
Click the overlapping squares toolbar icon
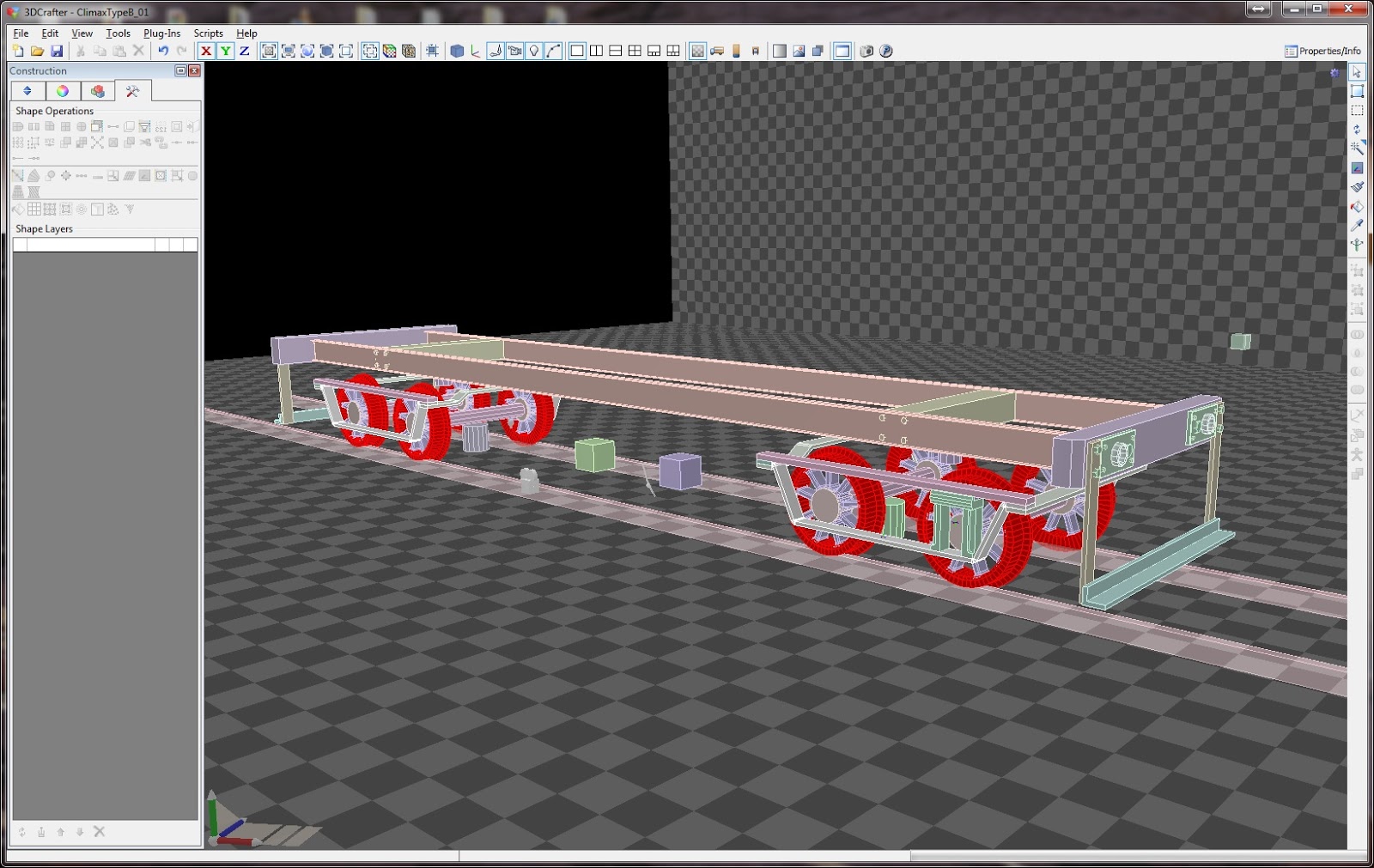coord(818,52)
